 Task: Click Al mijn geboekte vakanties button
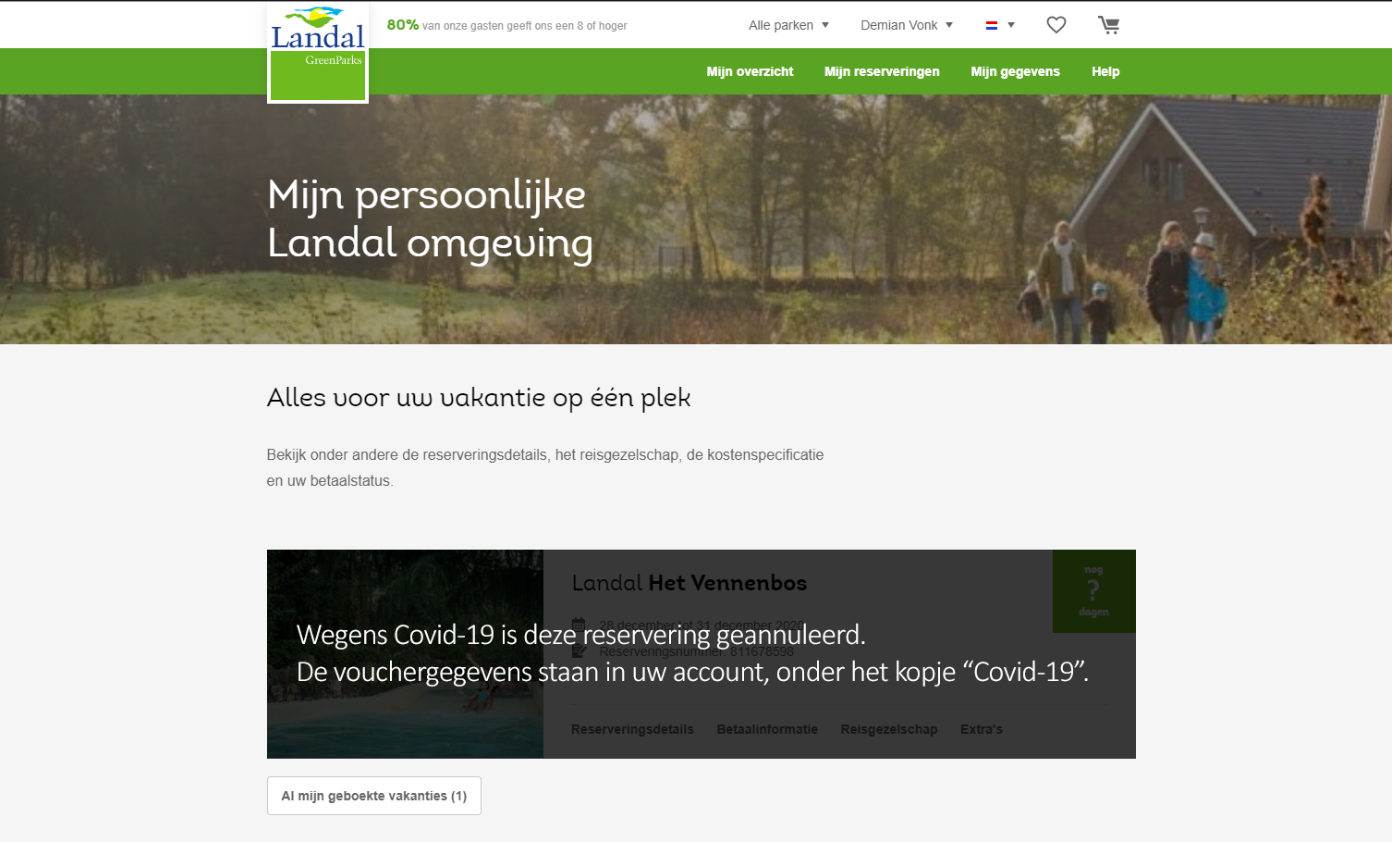click(374, 796)
